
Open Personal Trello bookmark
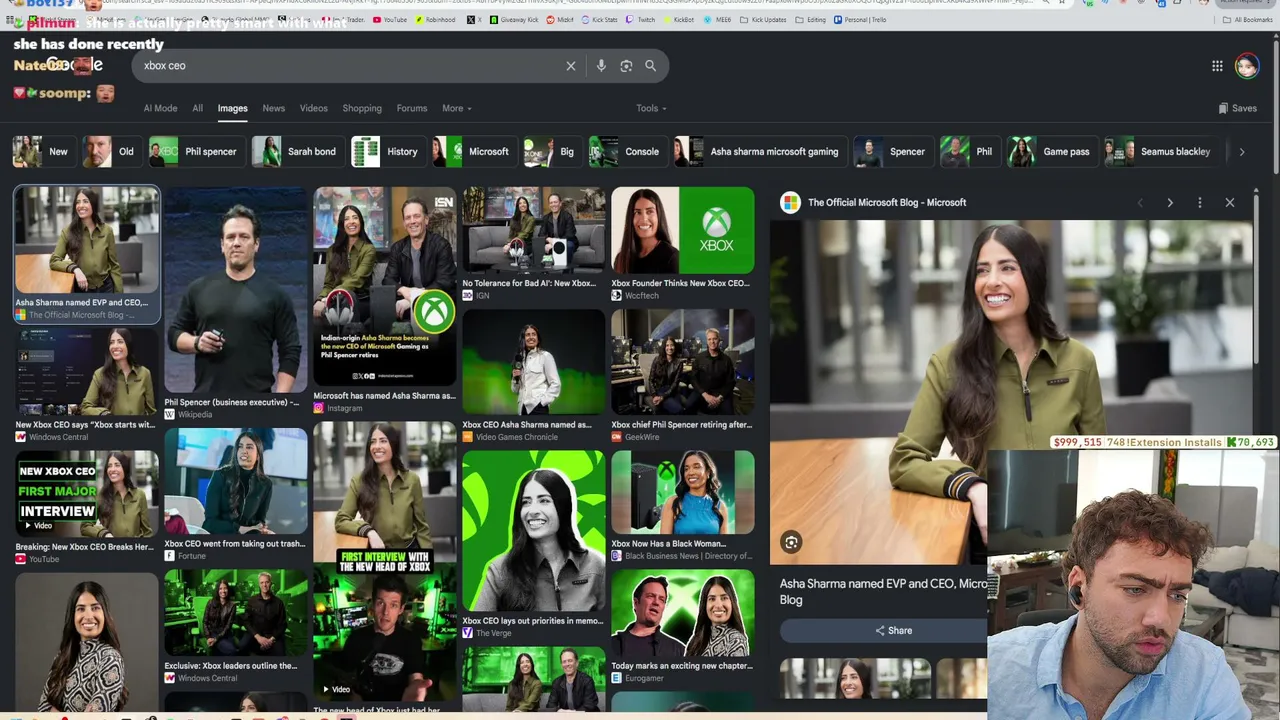click(860, 20)
